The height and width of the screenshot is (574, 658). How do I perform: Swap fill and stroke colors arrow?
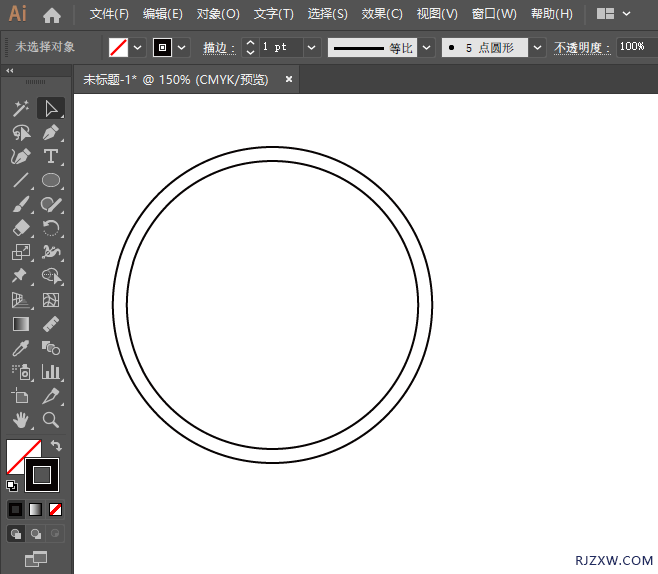click(x=56, y=446)
